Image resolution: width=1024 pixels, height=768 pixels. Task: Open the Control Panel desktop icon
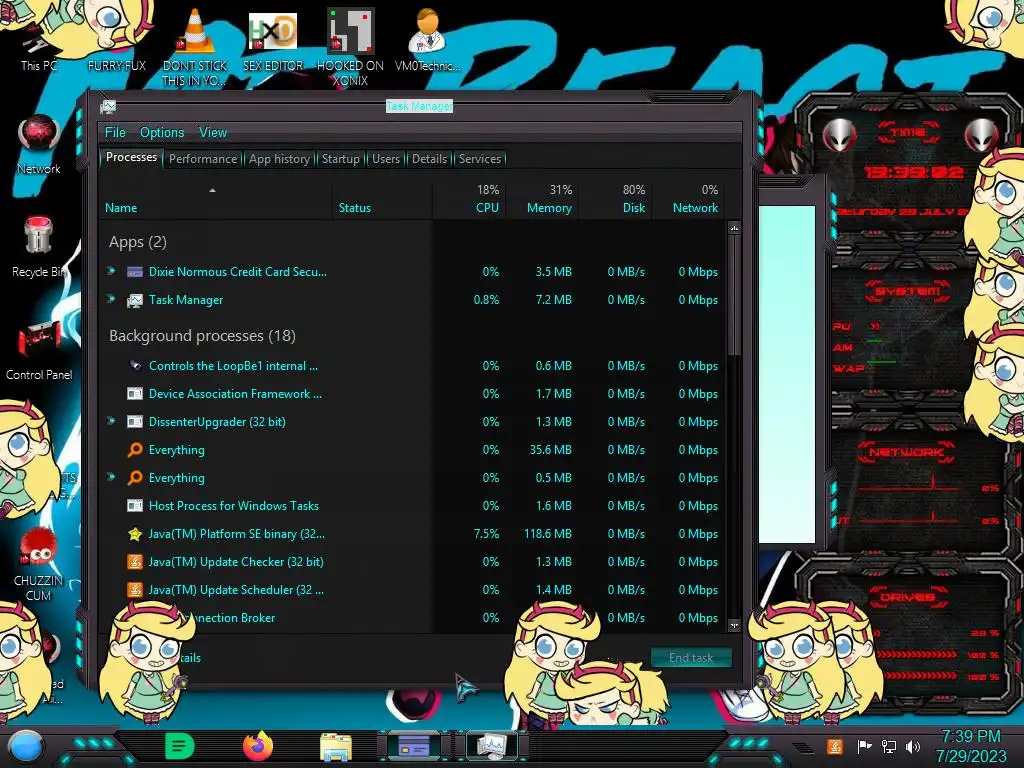pyautogui.click(x=39, y=350)
